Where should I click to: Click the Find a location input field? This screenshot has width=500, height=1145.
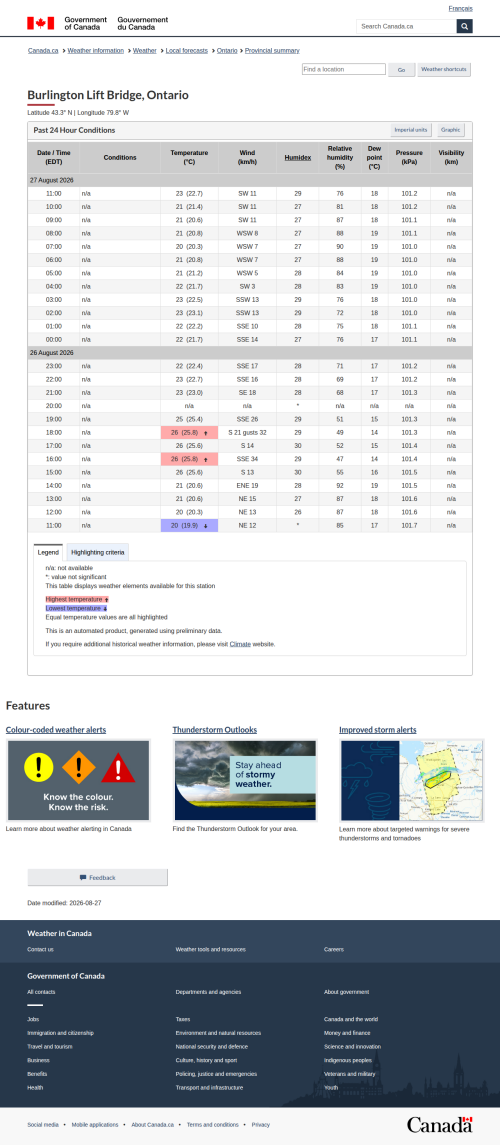(344, 69)
